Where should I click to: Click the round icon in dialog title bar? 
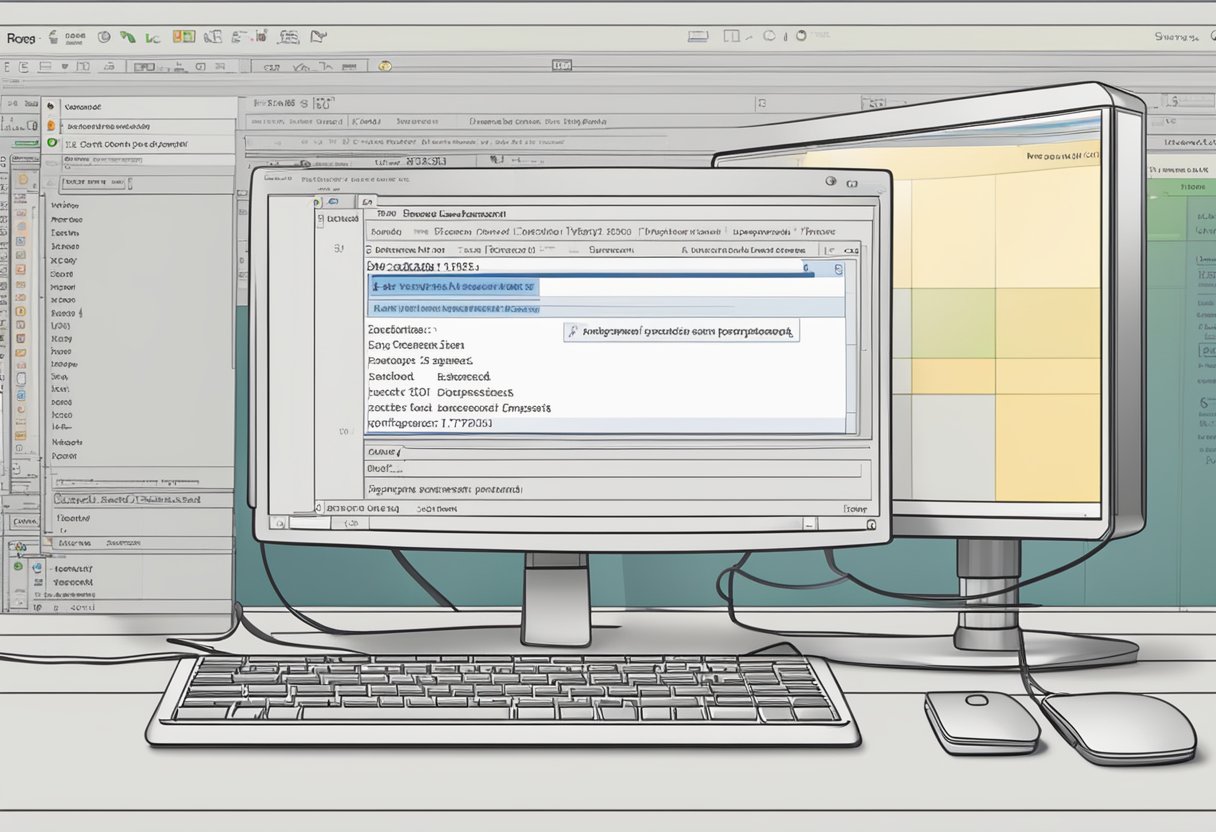[x=830, y=182]
